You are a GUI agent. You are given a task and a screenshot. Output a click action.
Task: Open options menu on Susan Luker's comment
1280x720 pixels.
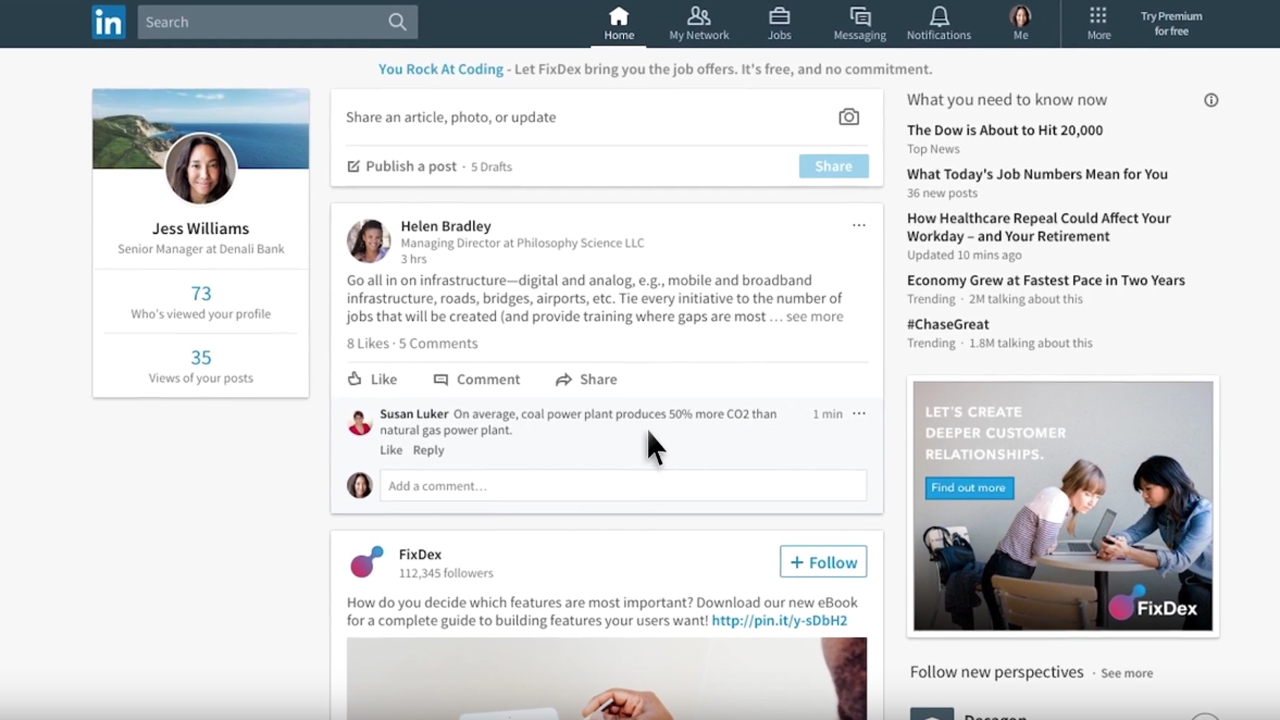(x=859, y=413)
